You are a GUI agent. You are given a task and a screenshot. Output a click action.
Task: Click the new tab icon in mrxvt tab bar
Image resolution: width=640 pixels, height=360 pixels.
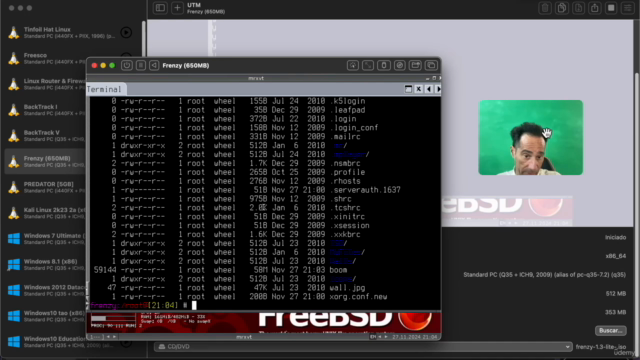(408, 89)
